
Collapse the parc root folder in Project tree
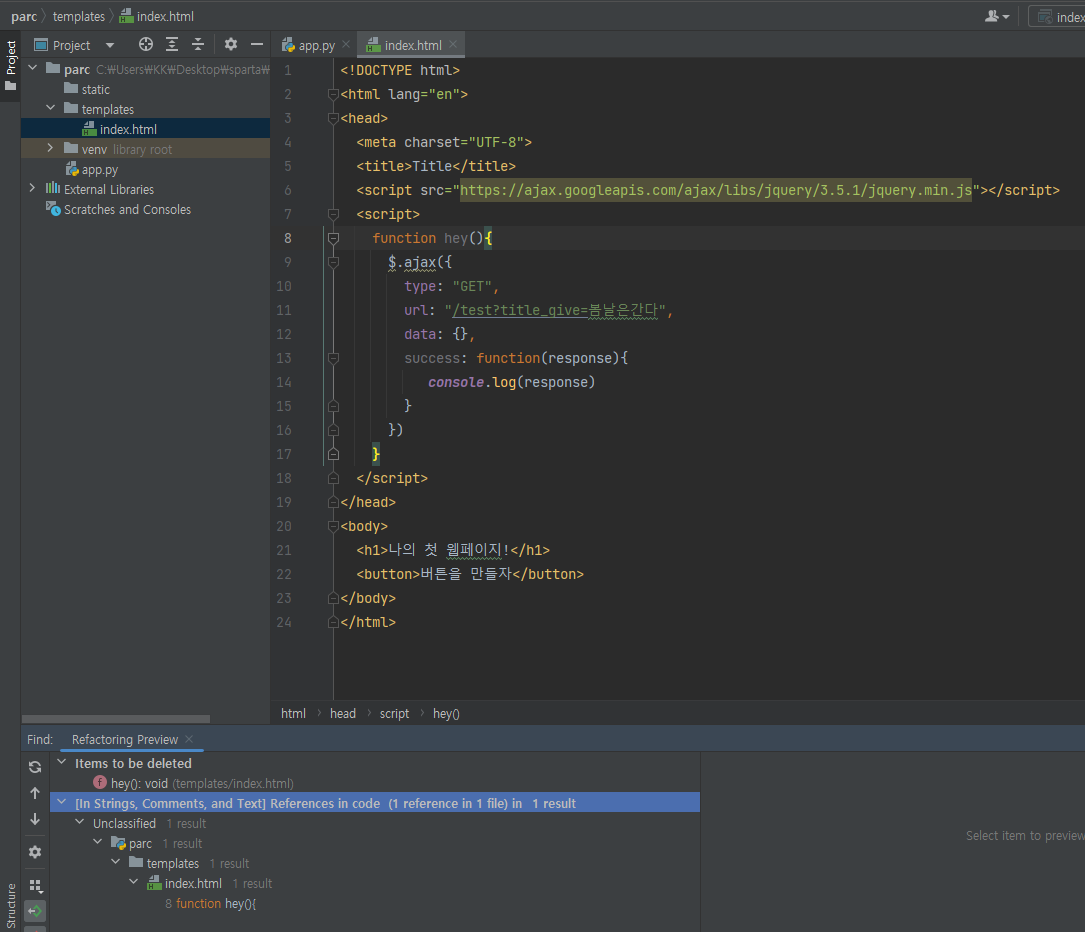pyautogui.click(x=33, y=68)
